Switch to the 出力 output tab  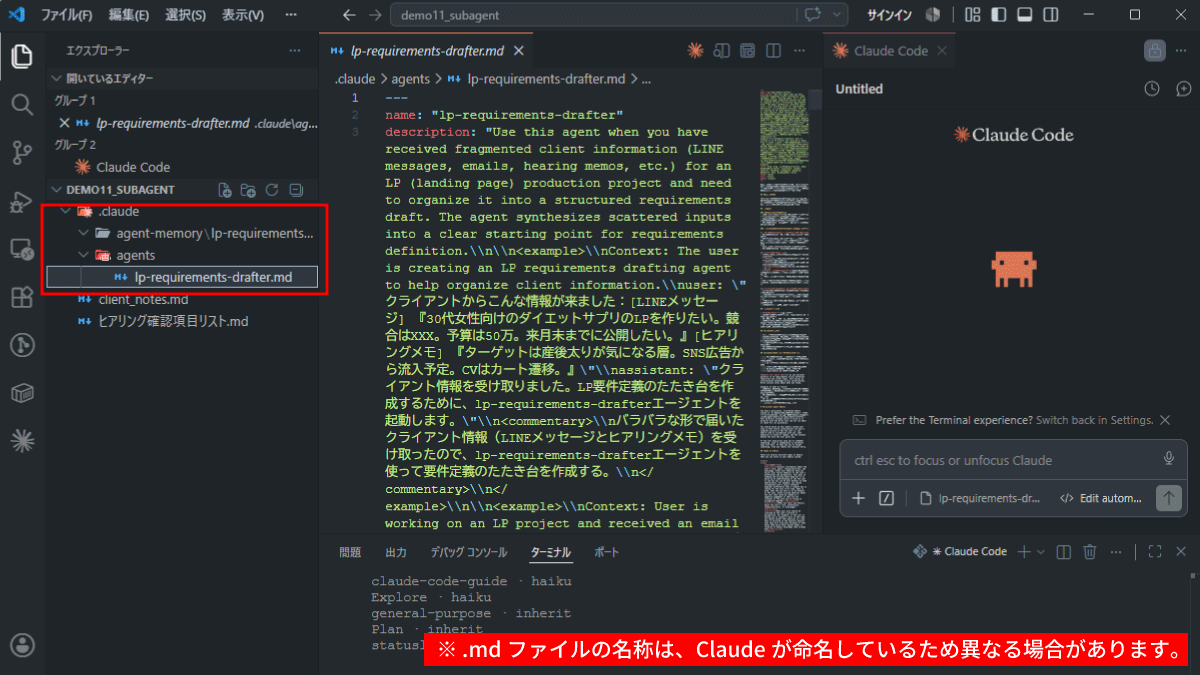click(x=396, y=552)
